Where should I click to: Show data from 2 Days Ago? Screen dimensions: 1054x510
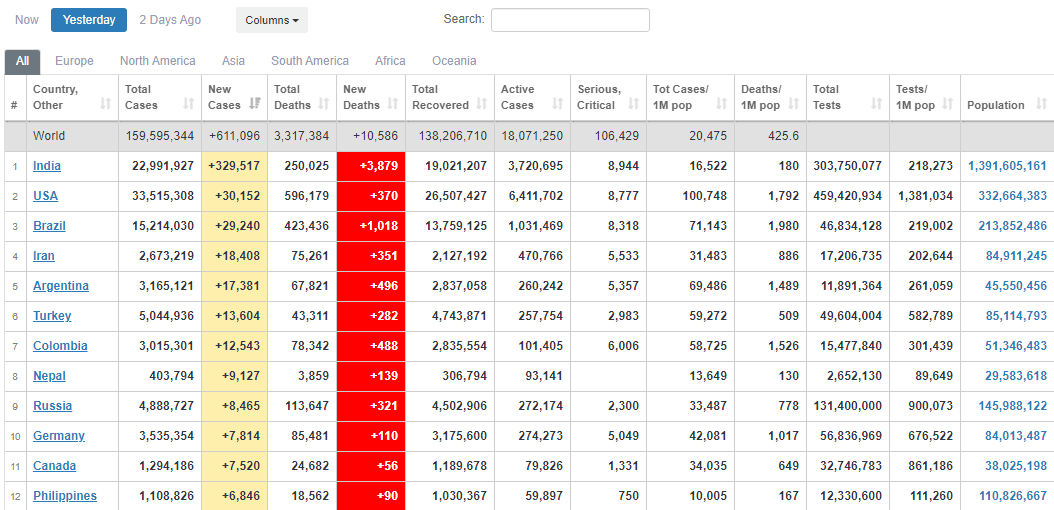(170, 20)
